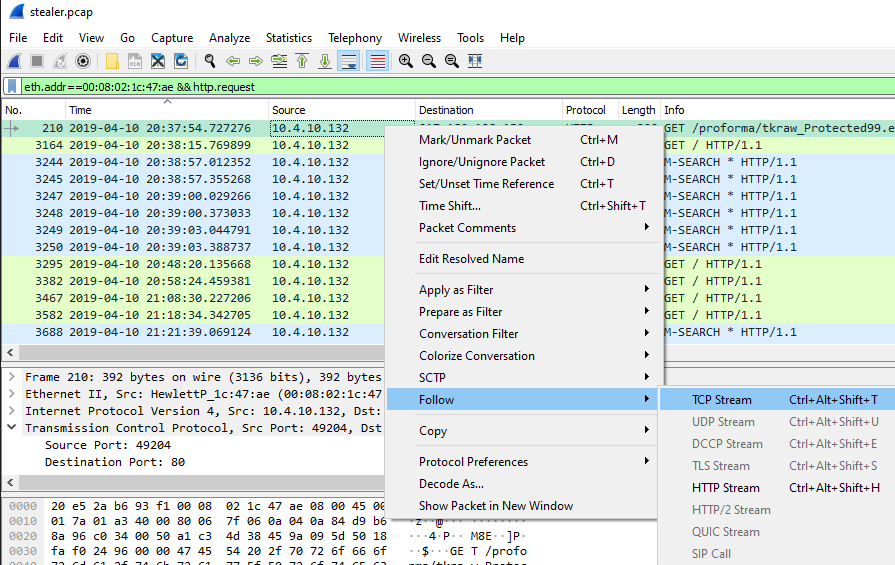Zoom out on packet text
895x565 pixels.
pos(429,61)
